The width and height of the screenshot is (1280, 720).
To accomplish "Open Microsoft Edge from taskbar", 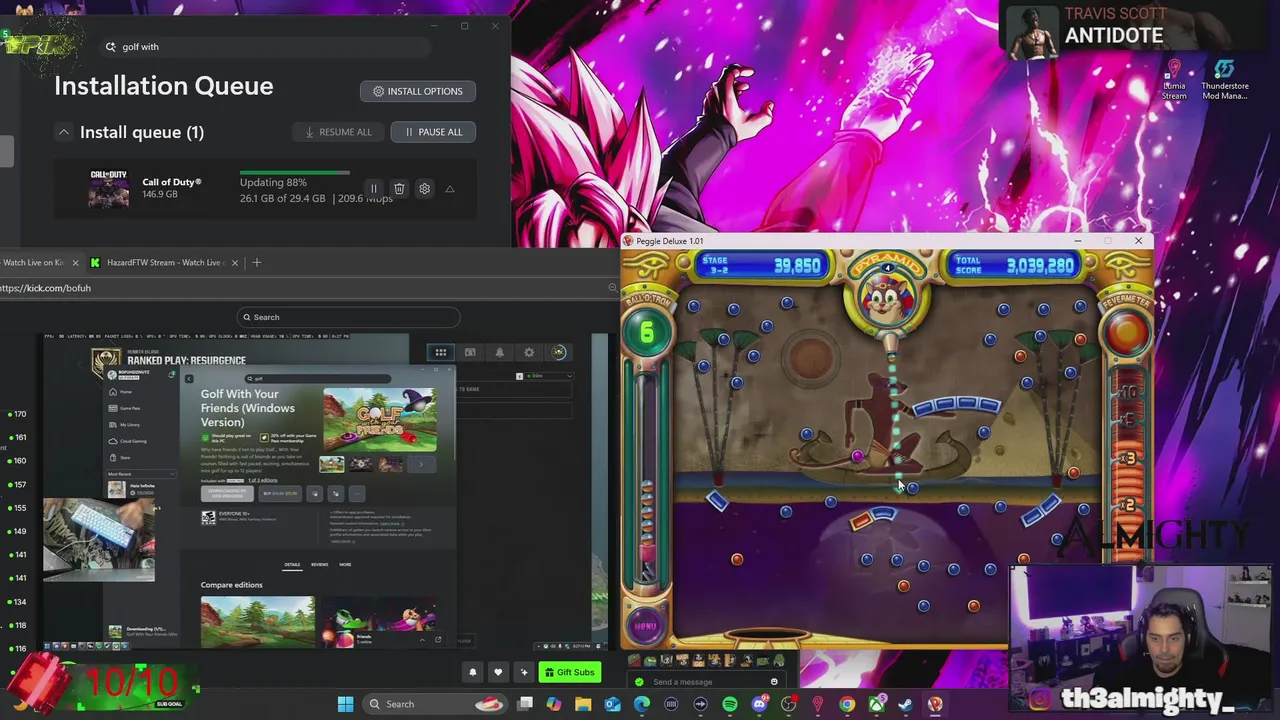I will point(642,704).
